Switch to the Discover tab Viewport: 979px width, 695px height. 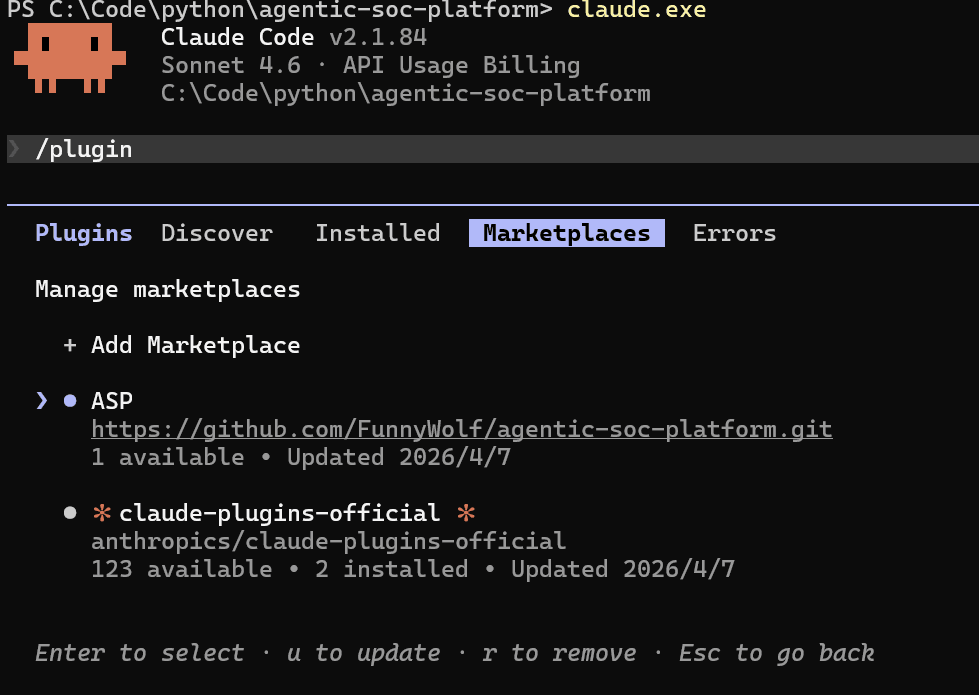point(216,232)
